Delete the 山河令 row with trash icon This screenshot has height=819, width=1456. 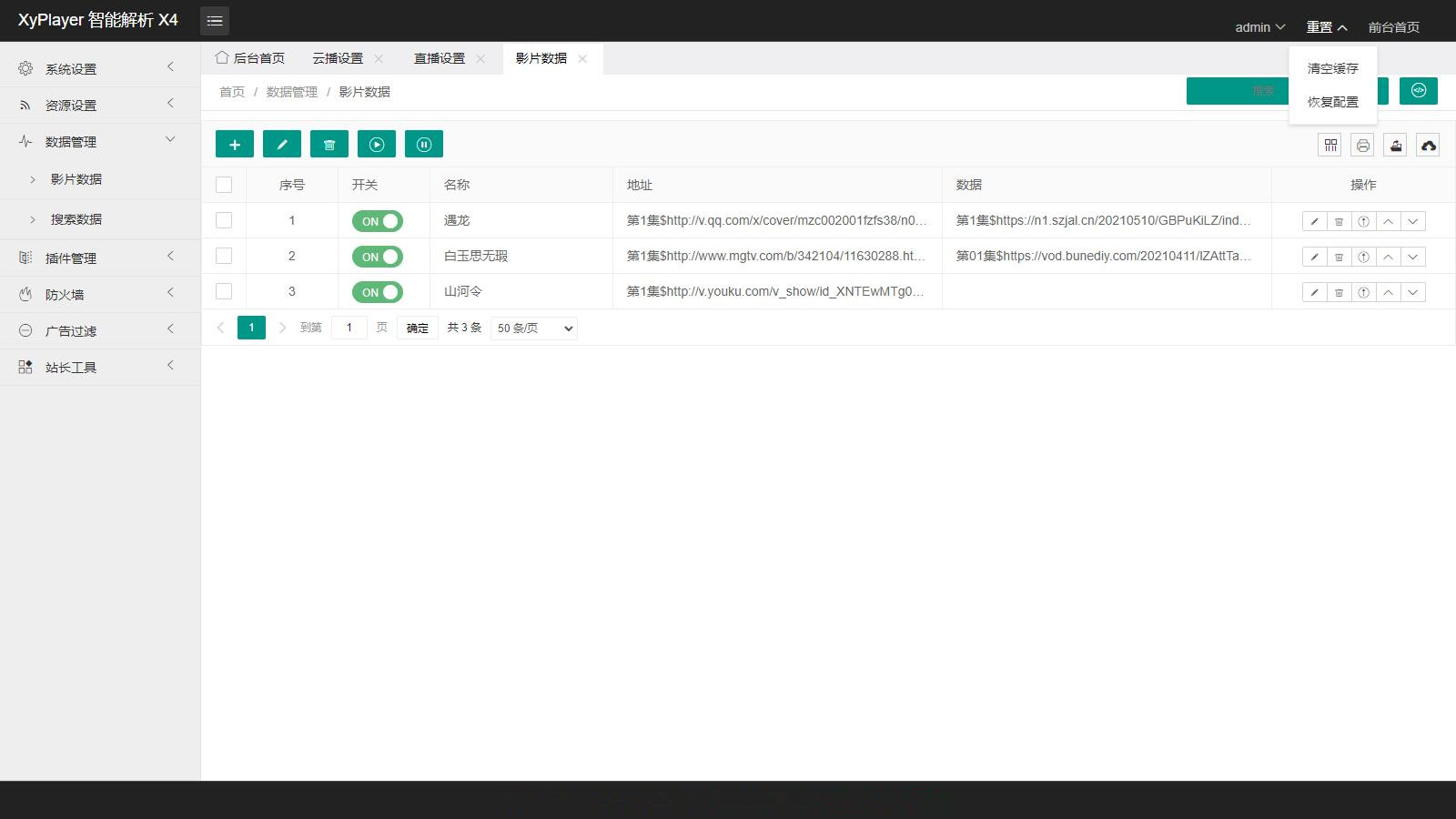coord(1339,292)
